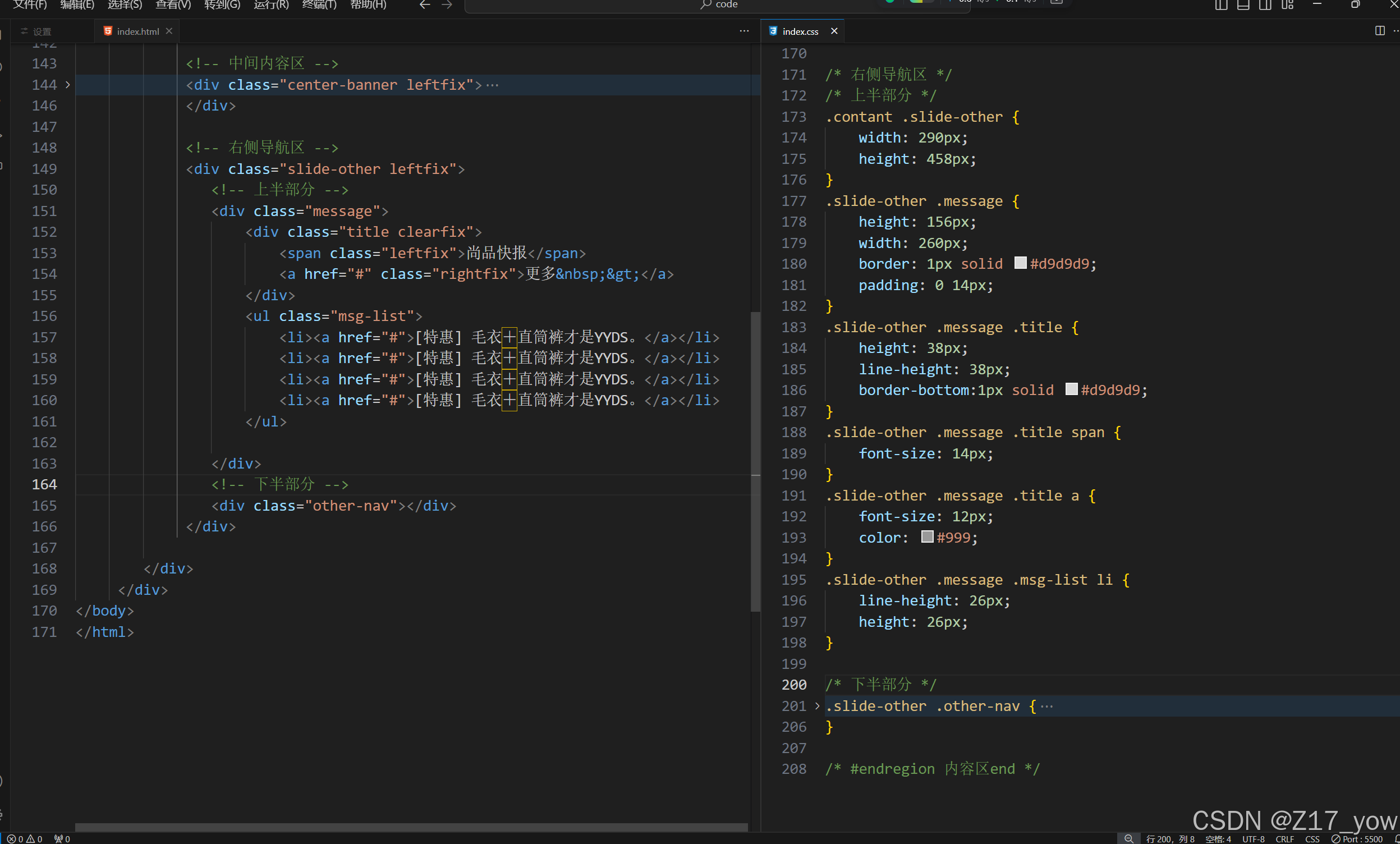The width and height of the screenshot is (1400, 844).
Task: Click the errors and warnings status icon
Action: pos(24,839)
